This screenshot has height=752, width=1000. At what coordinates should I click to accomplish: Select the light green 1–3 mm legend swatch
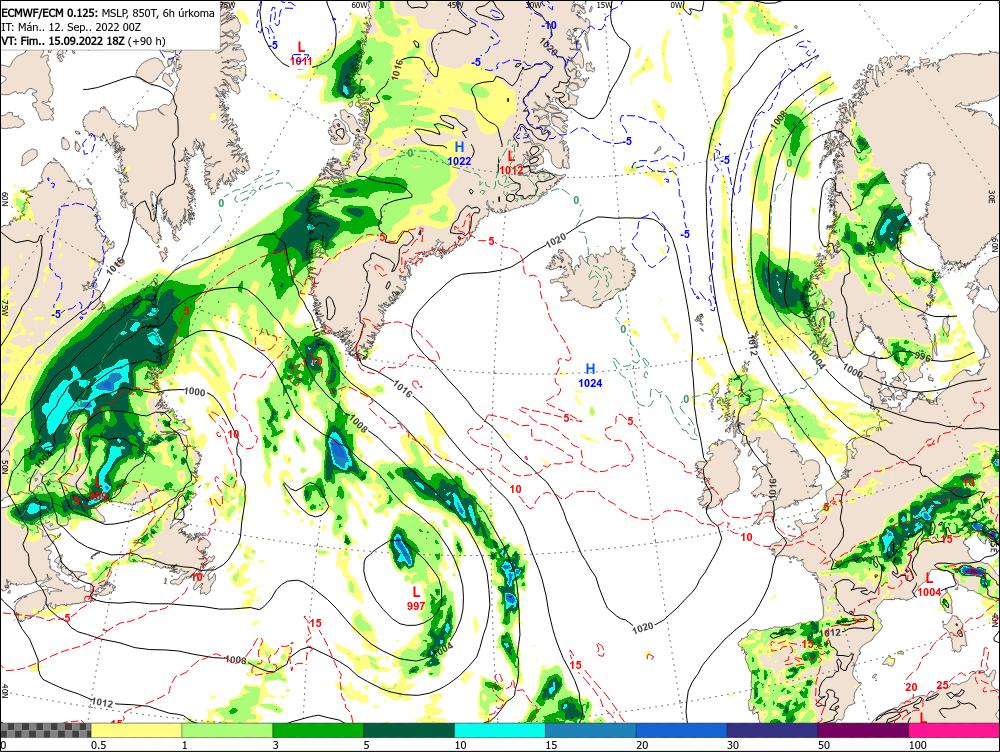227,730
